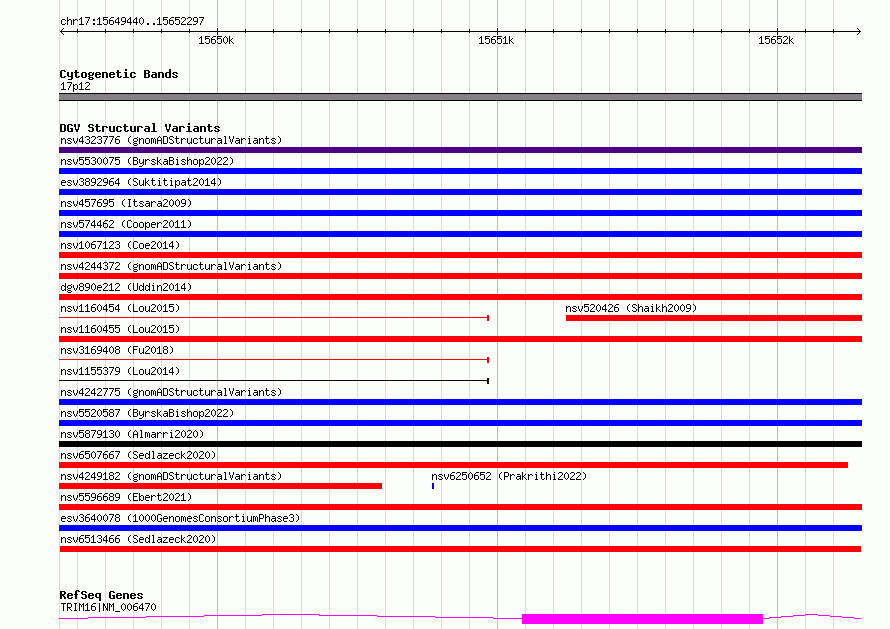Click the 17p12 band label
Screen dimensions: 890x629
click(75, 86)
